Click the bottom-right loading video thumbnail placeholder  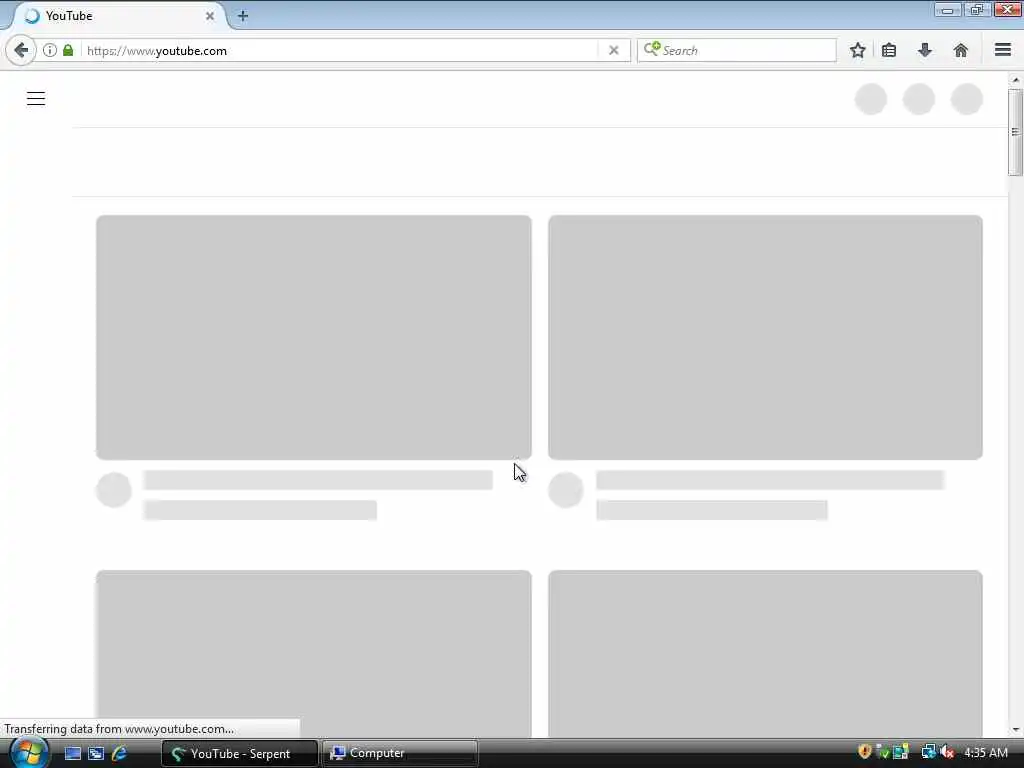coord(765,654)
